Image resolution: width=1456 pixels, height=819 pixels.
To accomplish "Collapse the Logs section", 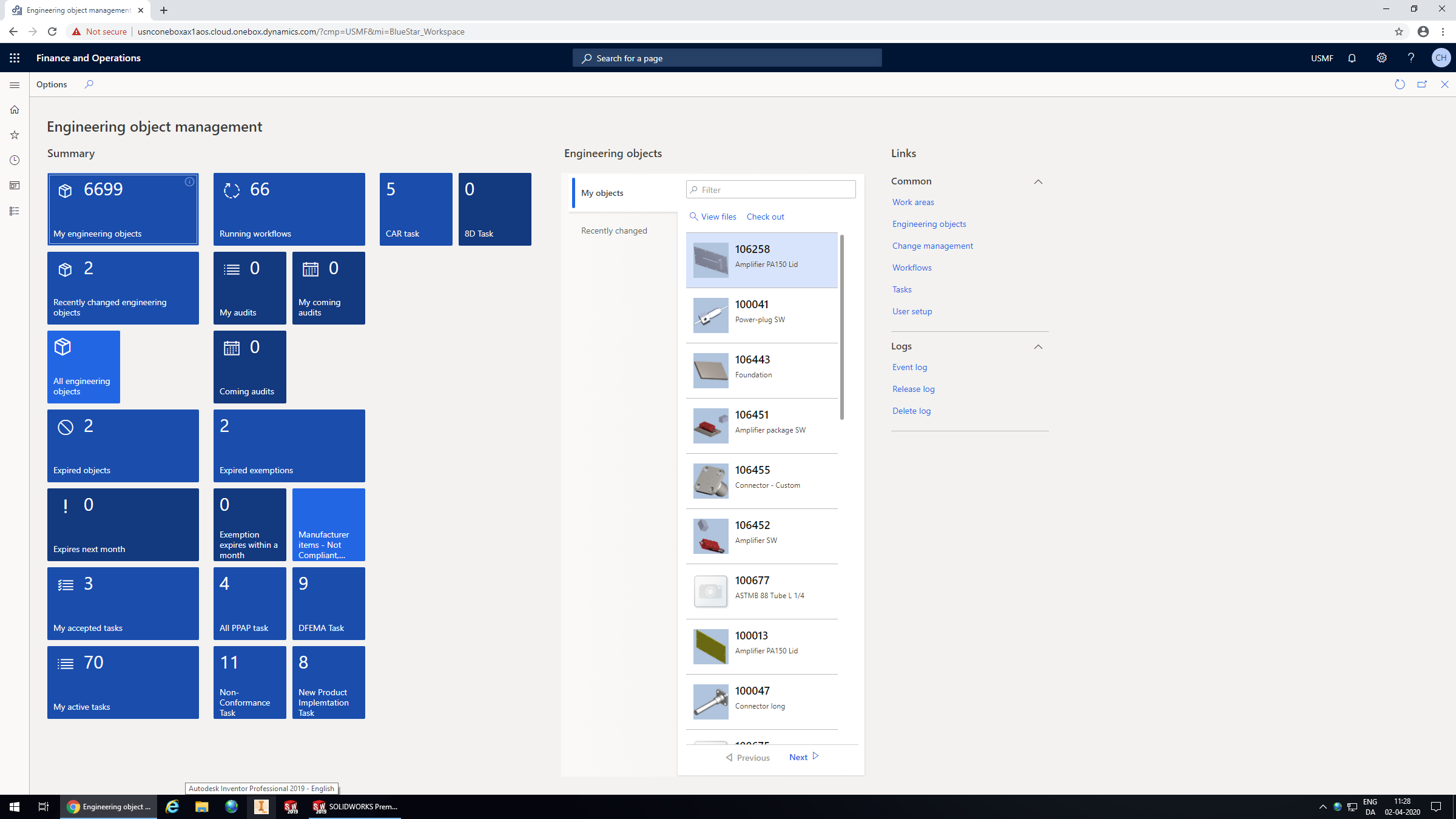I will click(1039, 346).
